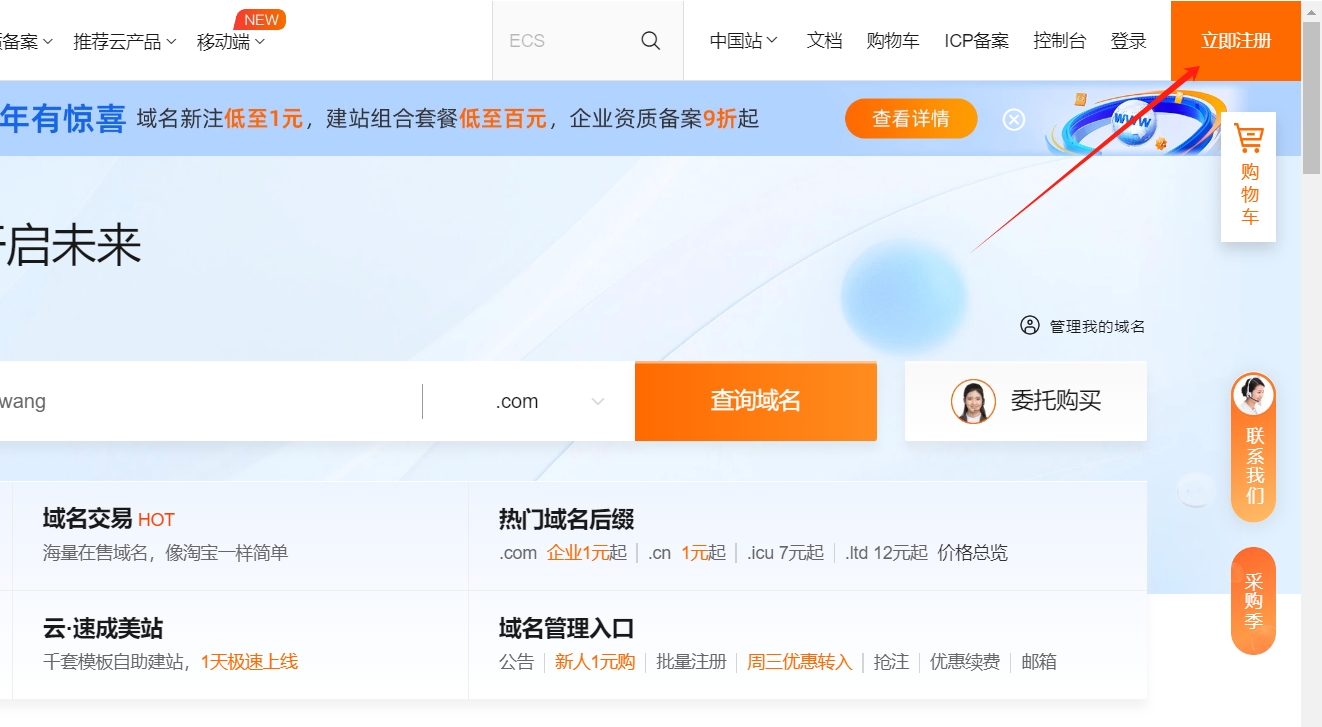1322x727 pixels.
Task: Click the .com 企业1元起 link
Action: click(x=562, y=552)
